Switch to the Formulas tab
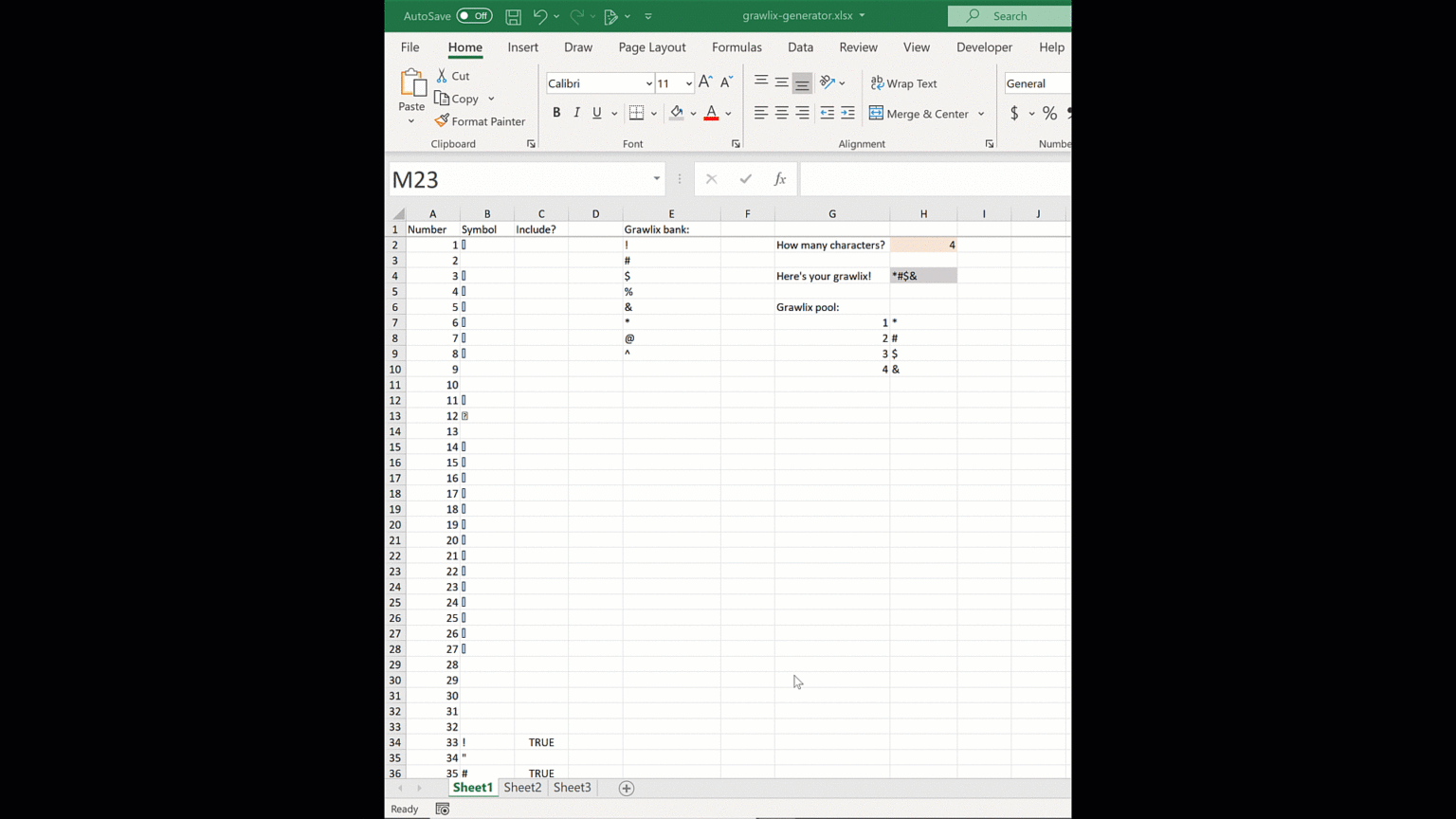The image size is (1456, 819). (x=737, y=47)
